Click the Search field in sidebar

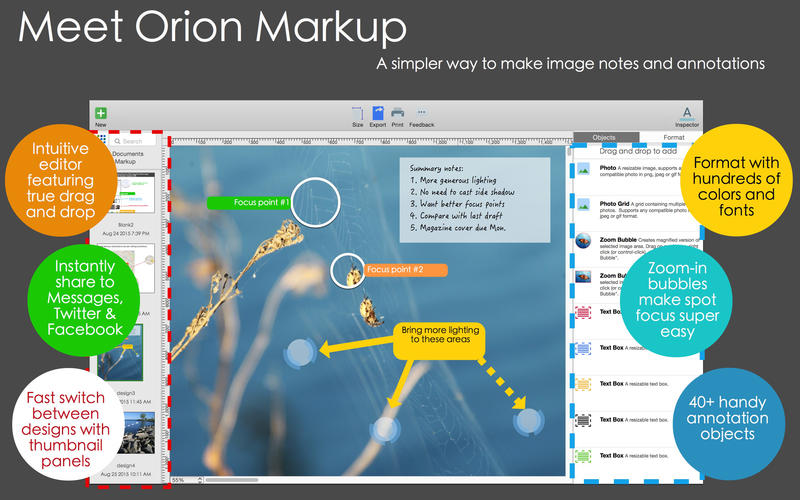(132, 141)
